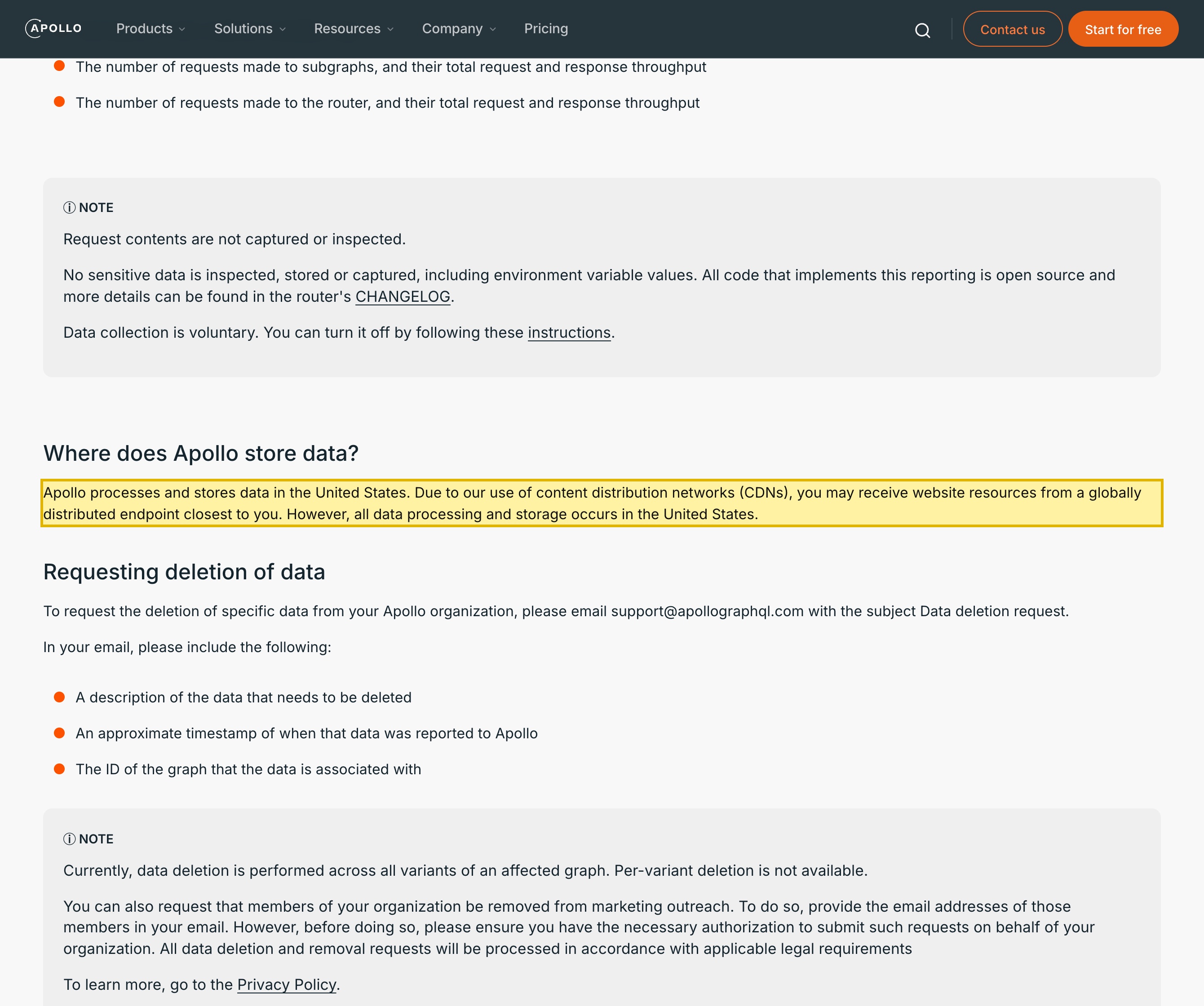1204x1006 pixels.
Task: Expand the Solutions menu chevron
Action: pyautogui.click(x=283, y=29)
